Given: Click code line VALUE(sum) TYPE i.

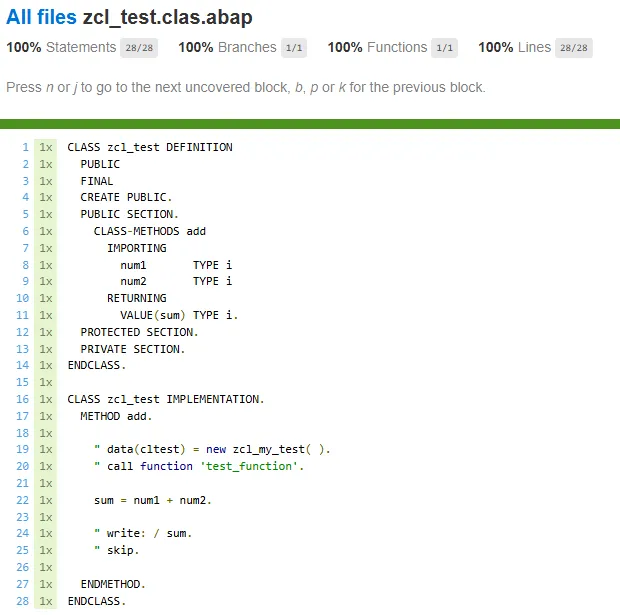Looking at the screenshot, I should [x=179, y=315].
